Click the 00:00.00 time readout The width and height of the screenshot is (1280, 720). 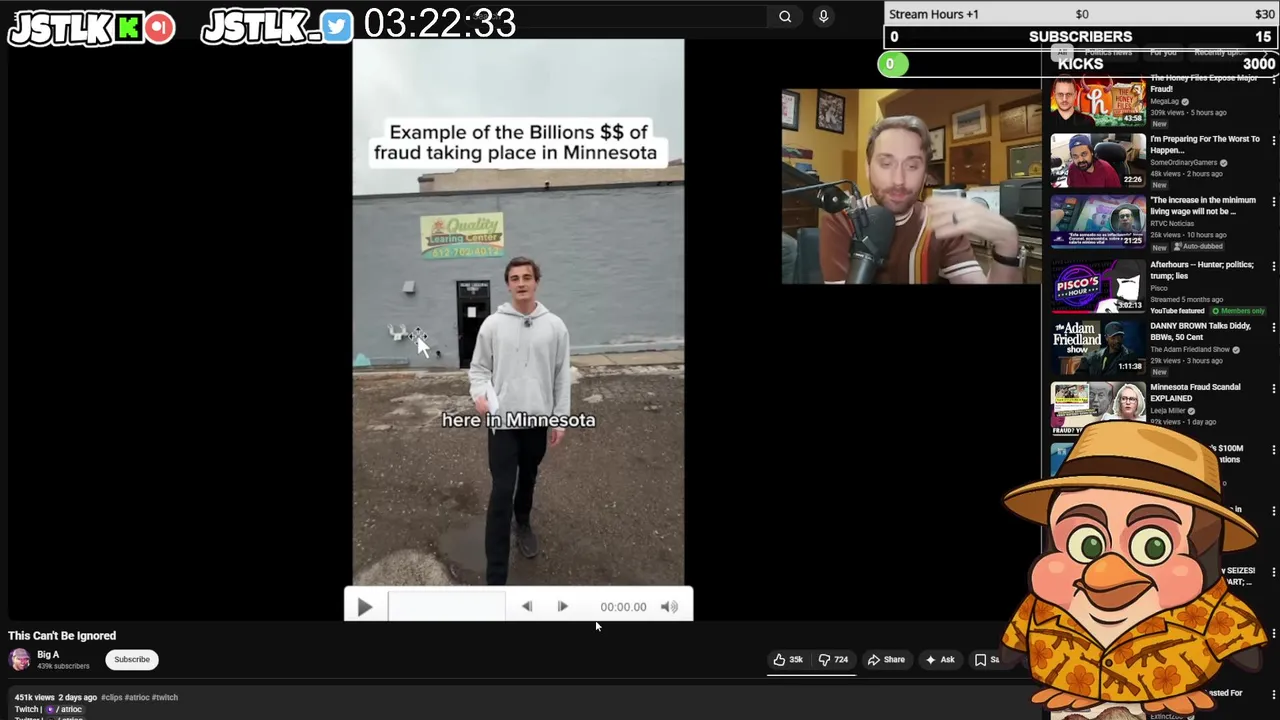click(x=623, y=607)
